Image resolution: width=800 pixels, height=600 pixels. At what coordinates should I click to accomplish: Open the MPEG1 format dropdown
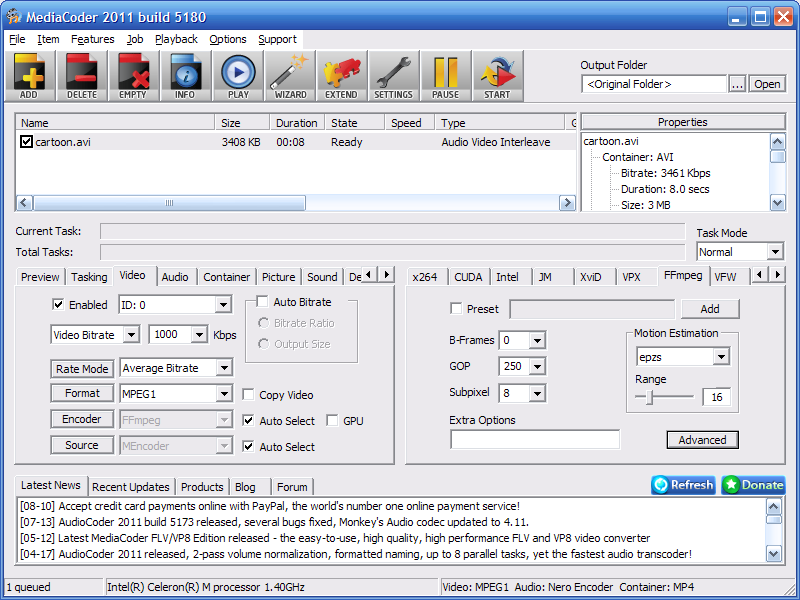[x=224, y=393]
